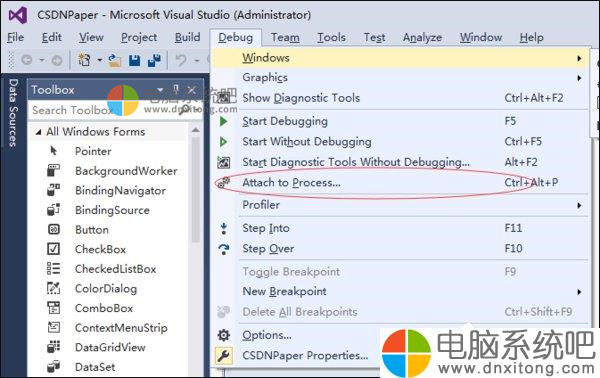Expand the Profiler submenu arrow

click(x=579, y=205)
